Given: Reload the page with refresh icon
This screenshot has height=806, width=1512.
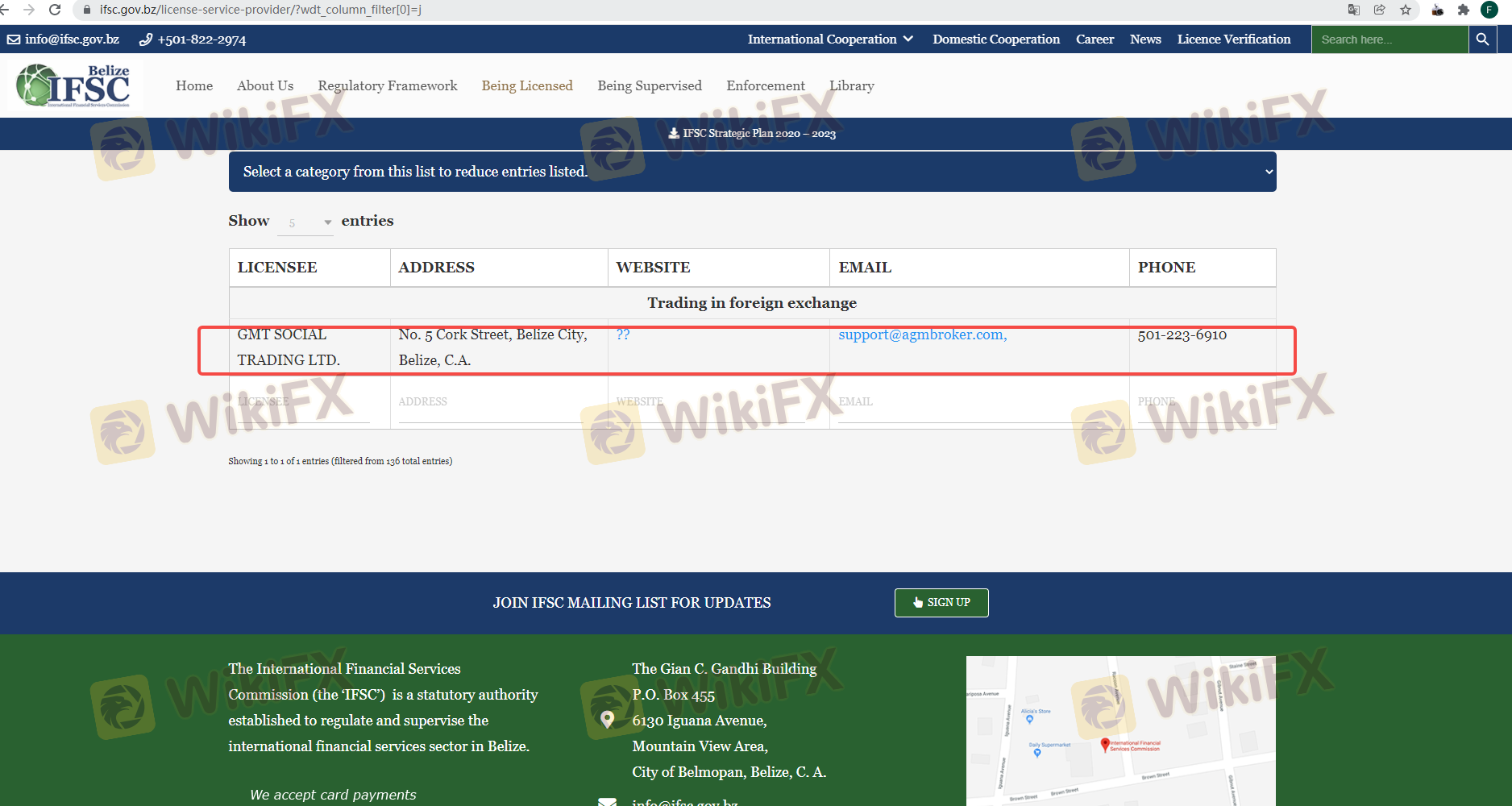Looking at the screenshot, I should pyautogui.click(x=55, y=10).
